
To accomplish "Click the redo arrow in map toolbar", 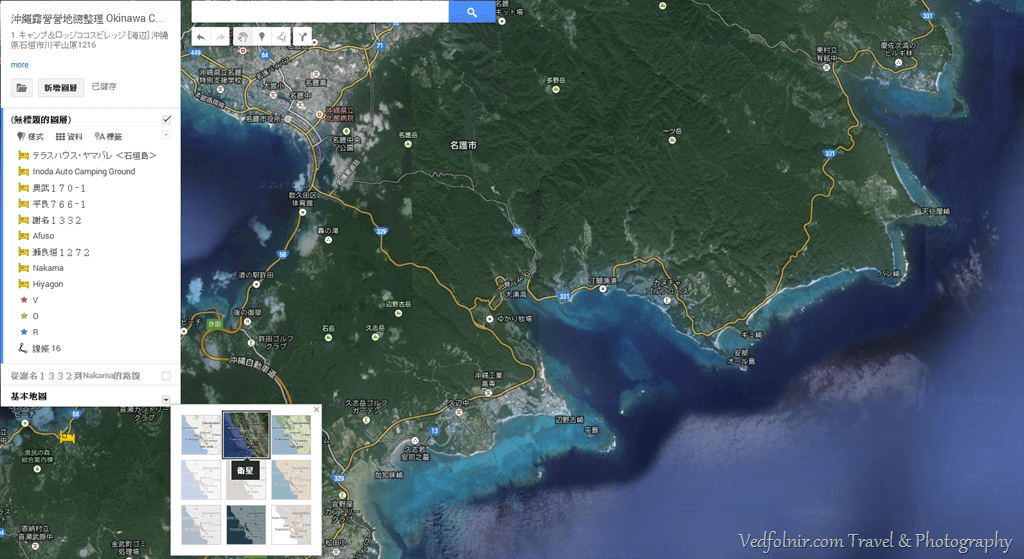I will (x=220, y=37).
